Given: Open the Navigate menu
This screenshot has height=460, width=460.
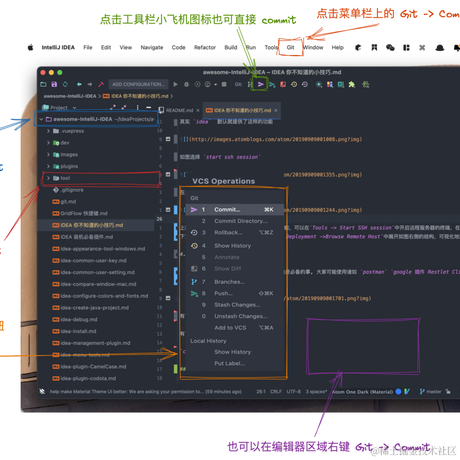Looking at the screenshot, I should point(152,47).
